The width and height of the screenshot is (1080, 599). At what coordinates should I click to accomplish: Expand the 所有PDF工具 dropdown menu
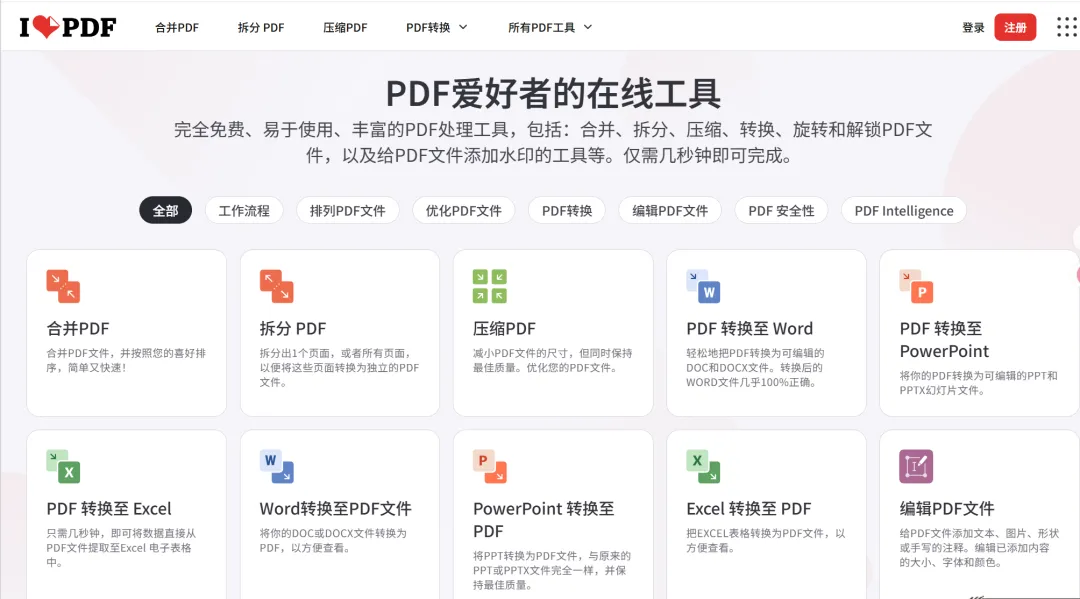[x=550, y=28]
